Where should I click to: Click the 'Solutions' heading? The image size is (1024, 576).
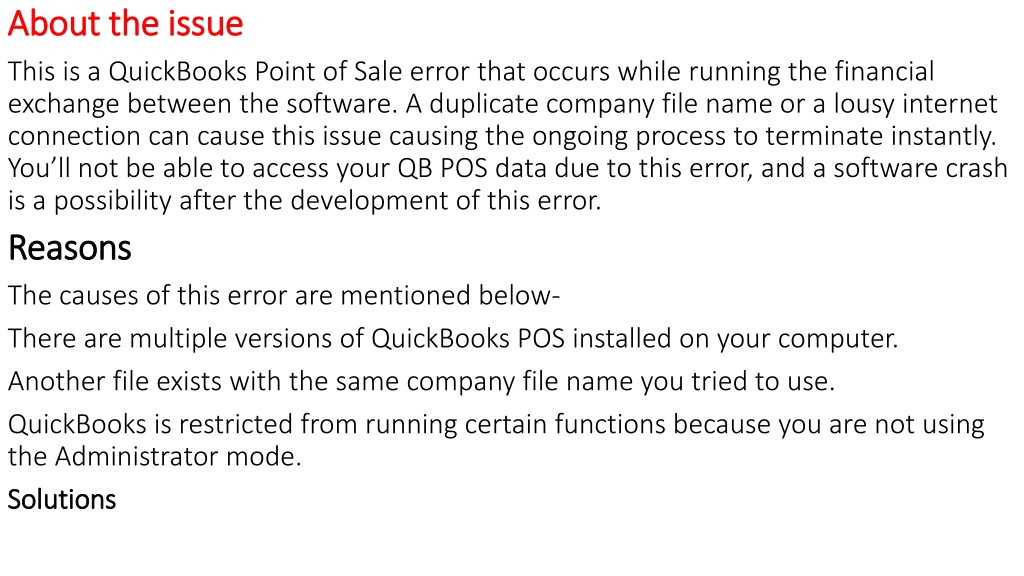pos(62,500)
